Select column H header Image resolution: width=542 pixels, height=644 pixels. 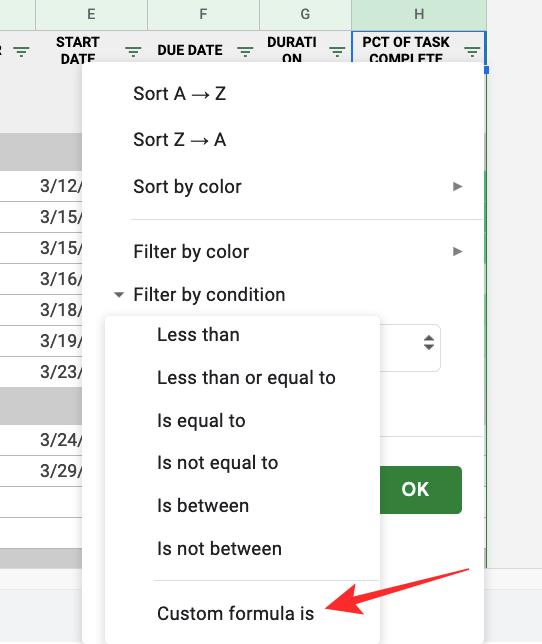coord(419,14)
